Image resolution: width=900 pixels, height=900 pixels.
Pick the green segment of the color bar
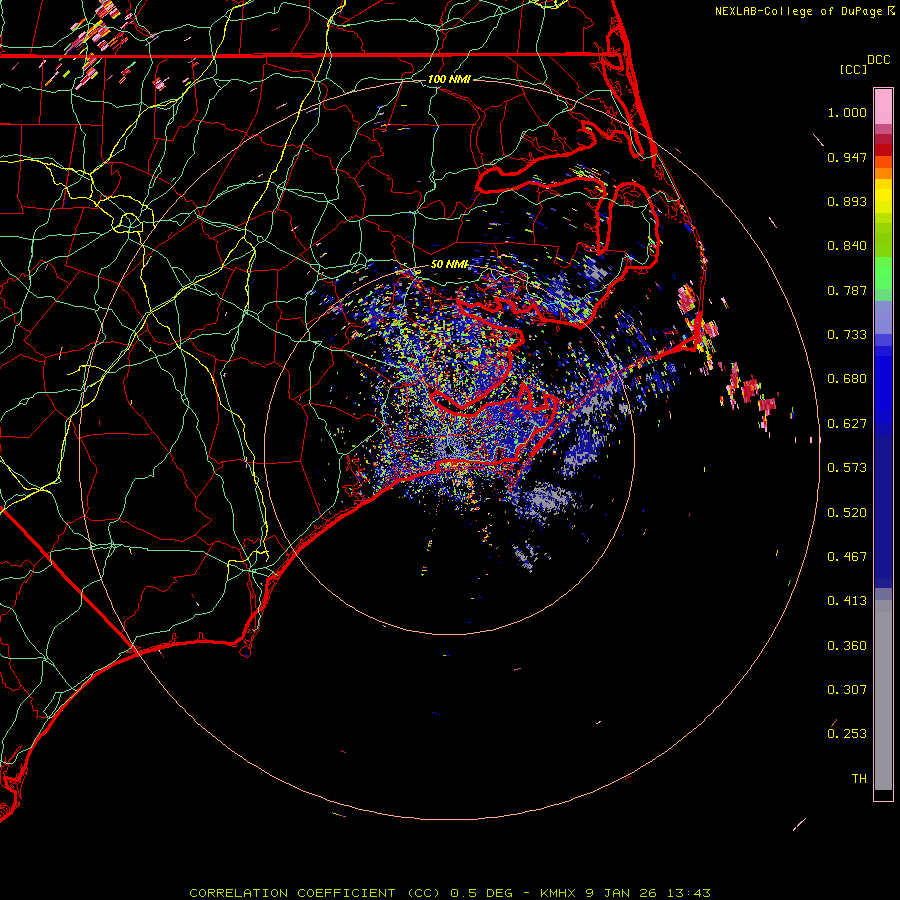tap(883, 272)
